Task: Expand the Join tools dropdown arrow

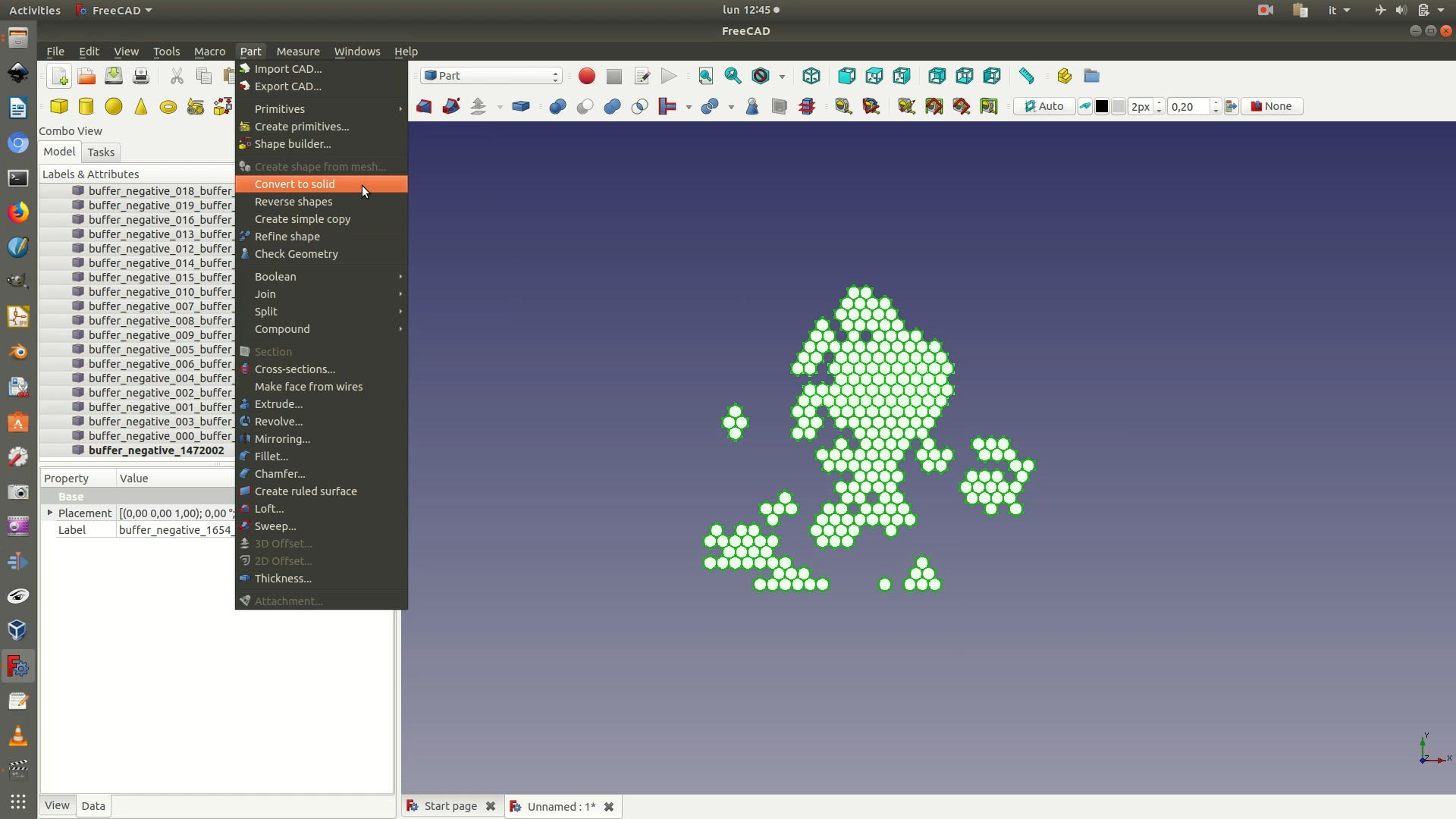Action: [x=689, y=107]
